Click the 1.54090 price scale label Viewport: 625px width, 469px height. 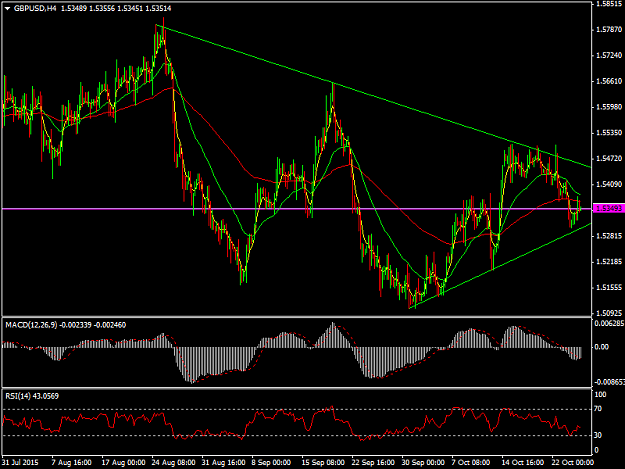pyautogui.click(x=609, y=184)
